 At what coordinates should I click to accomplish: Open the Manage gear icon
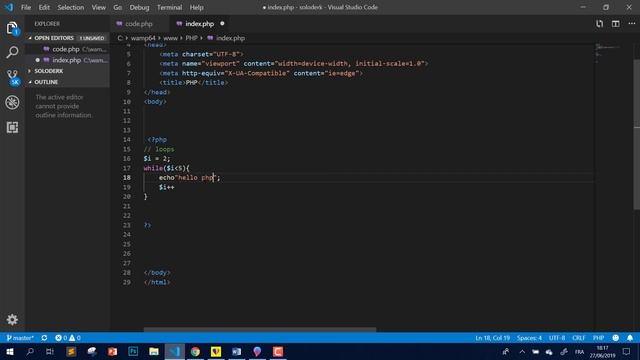(x=12, y=319)
